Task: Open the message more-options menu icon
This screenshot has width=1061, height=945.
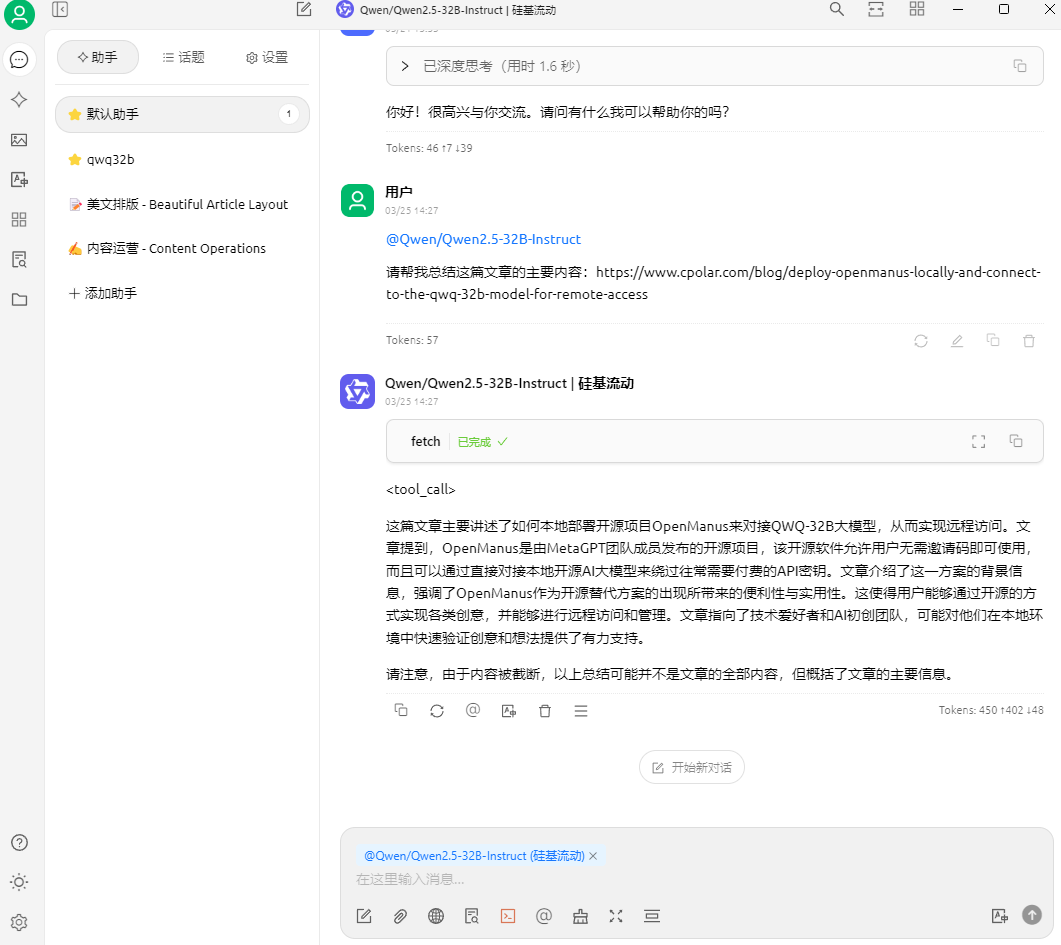Action: click(x=581, y=711)
